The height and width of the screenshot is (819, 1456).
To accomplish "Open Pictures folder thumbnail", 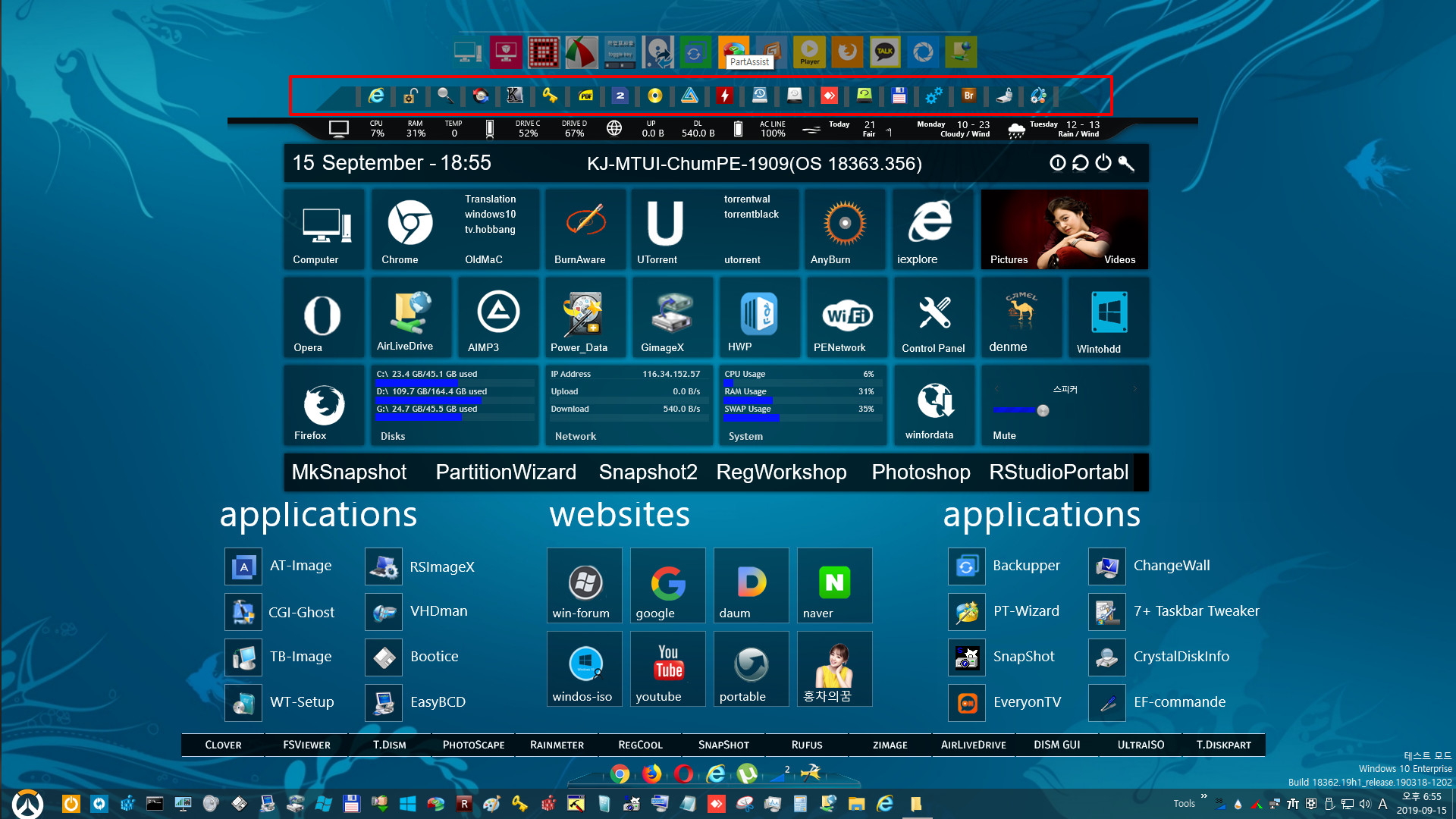I will click(1009, 259).
